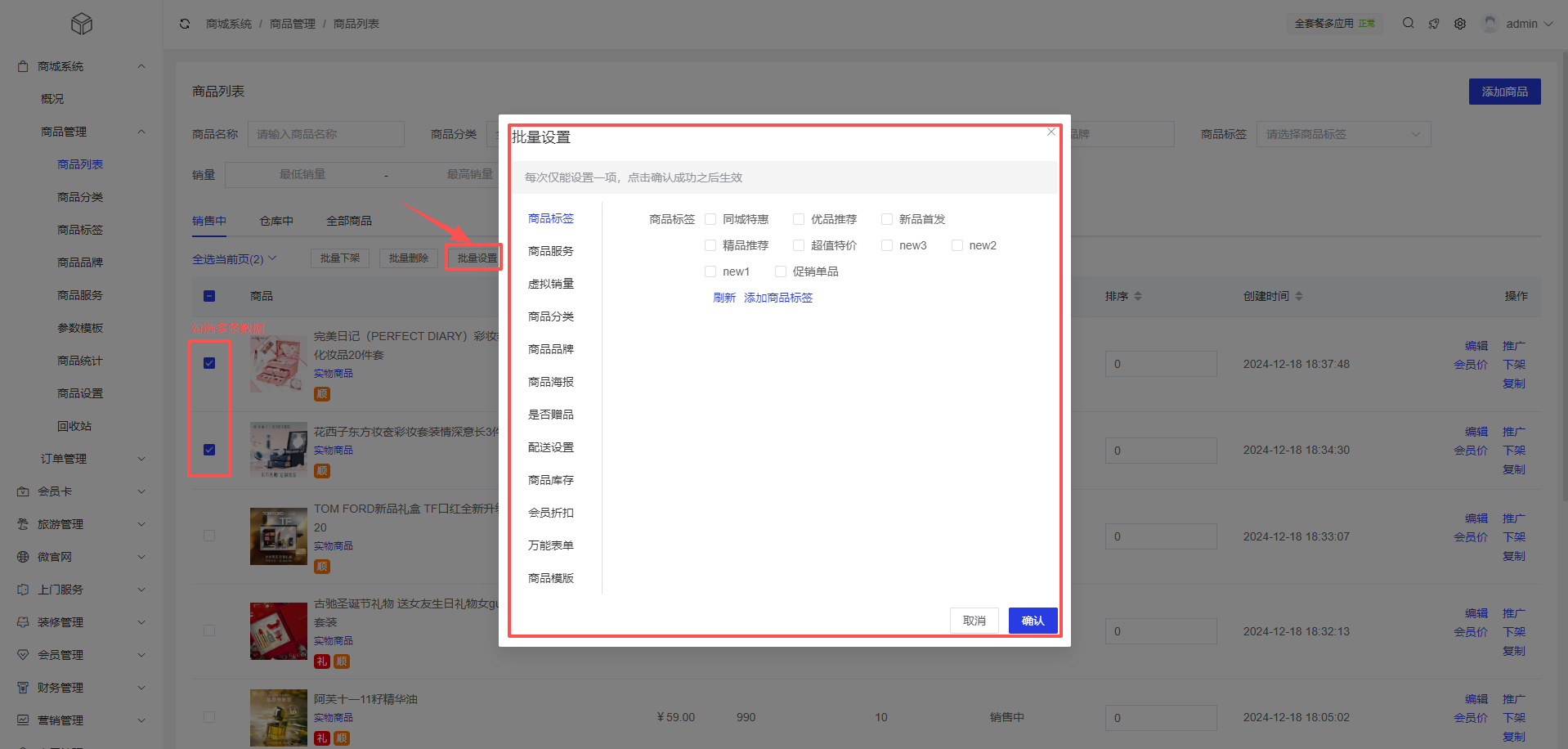Click the admin avatar icon
The width and height of the screenshot is (1568, 749).
tap(1490, 24)
